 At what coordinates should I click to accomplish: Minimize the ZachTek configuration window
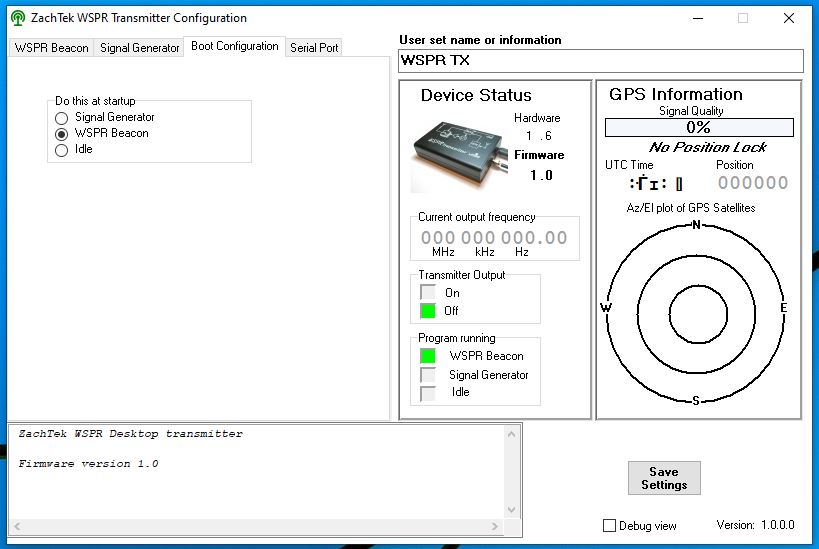coord(698,18)
